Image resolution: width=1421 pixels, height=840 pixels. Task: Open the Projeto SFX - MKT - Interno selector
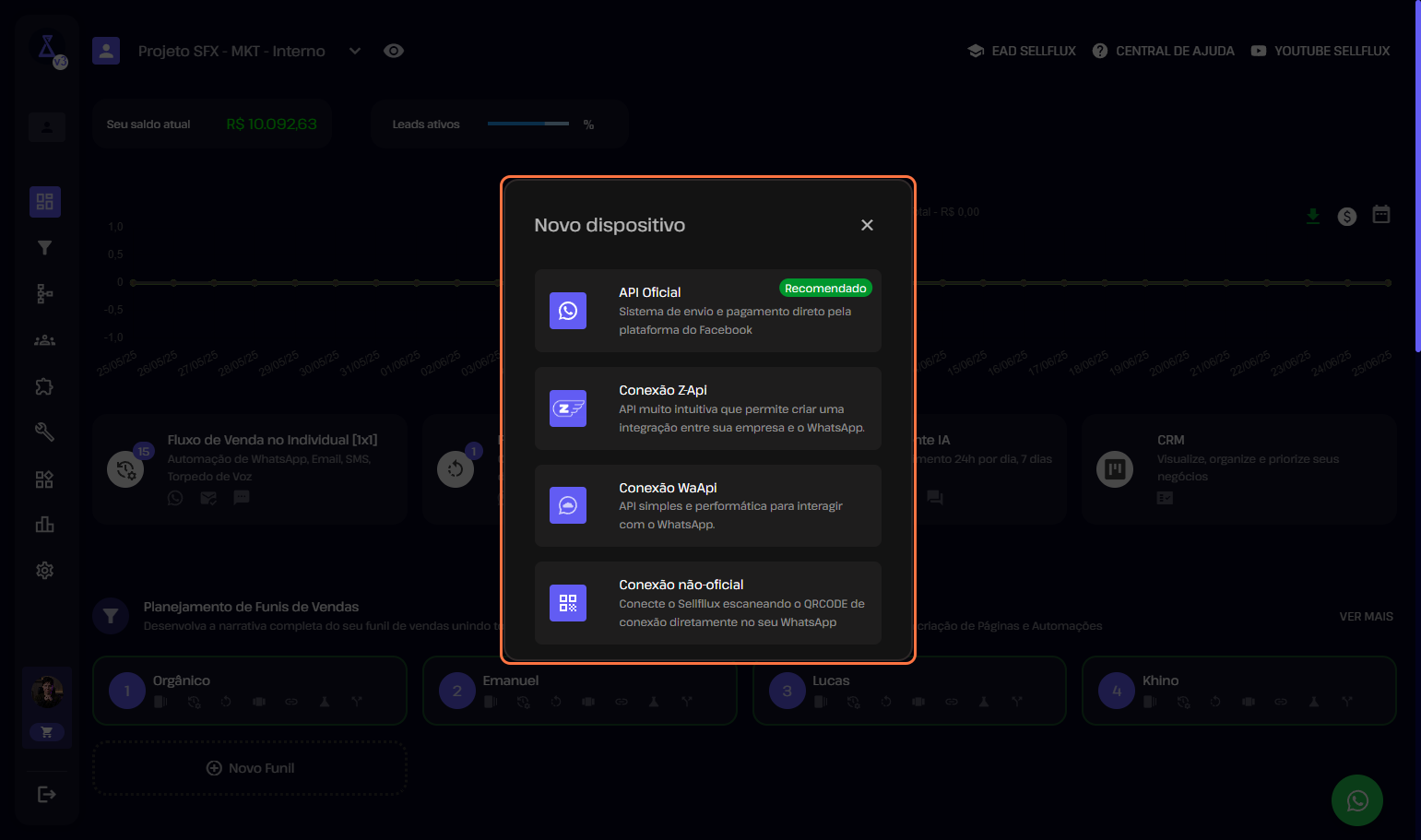click(x=231, y=51)
